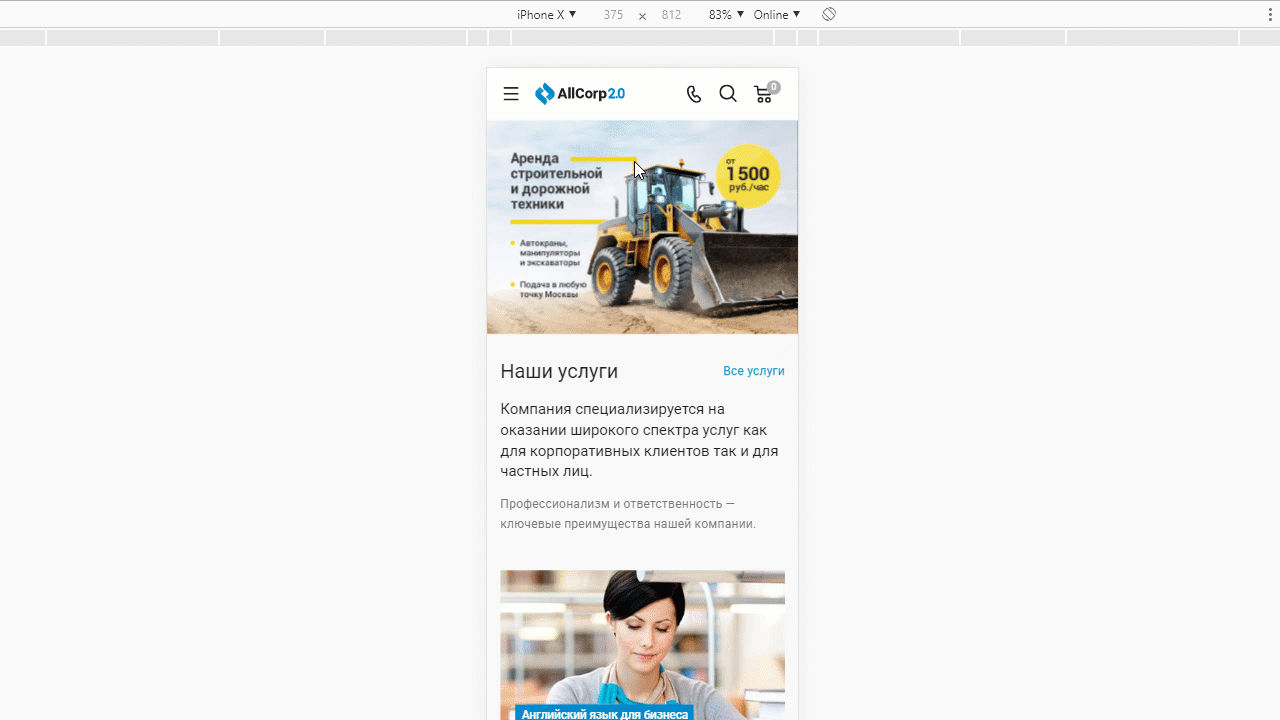Open the 83% zoom dropdown
1280x720 pixels.
tap(726, 14)
